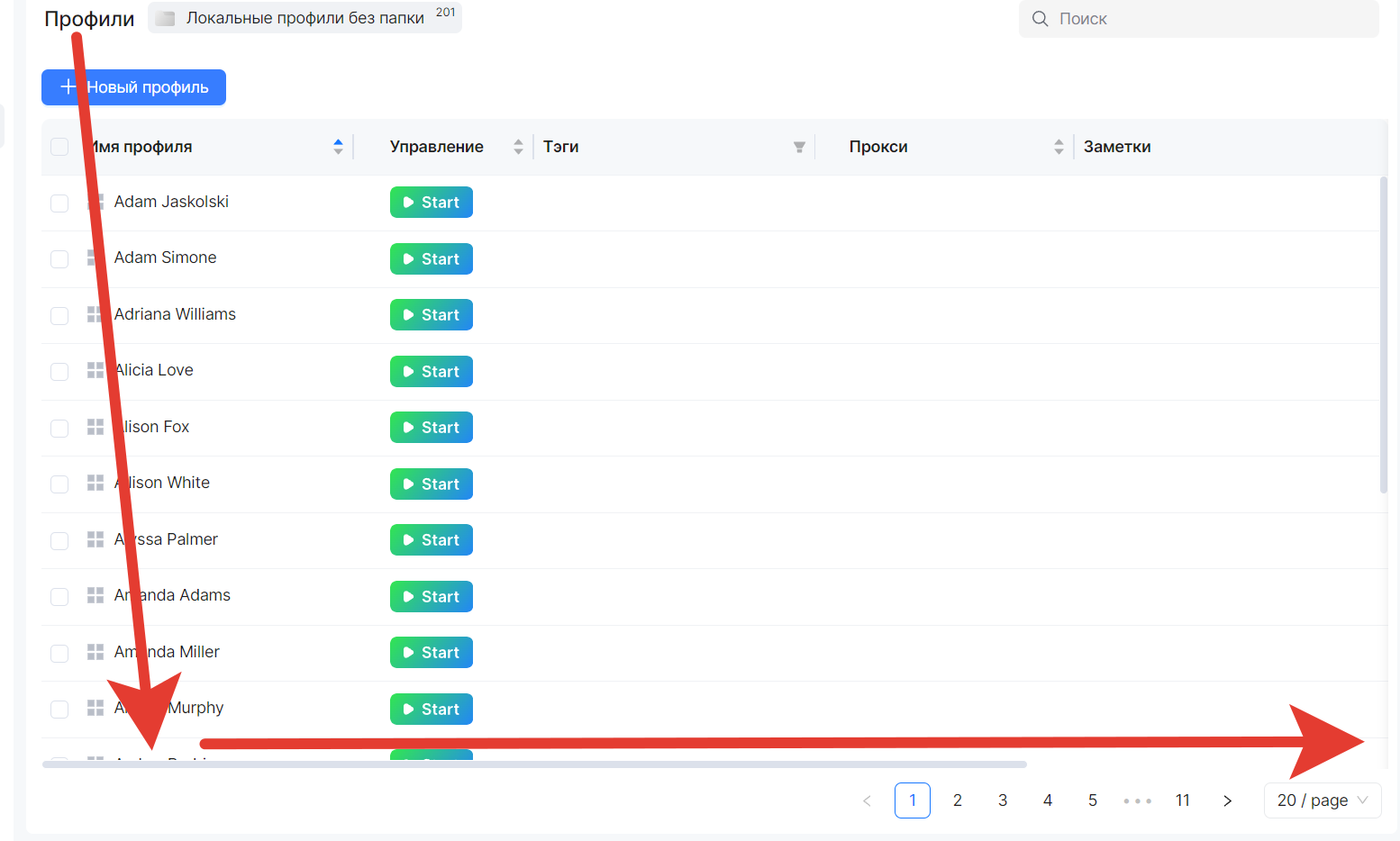Viewport: 1400px width, 841px height.
Task: Select the checkbox for Alicia Love
Action: pyautogui.click(x=59, y=371)
